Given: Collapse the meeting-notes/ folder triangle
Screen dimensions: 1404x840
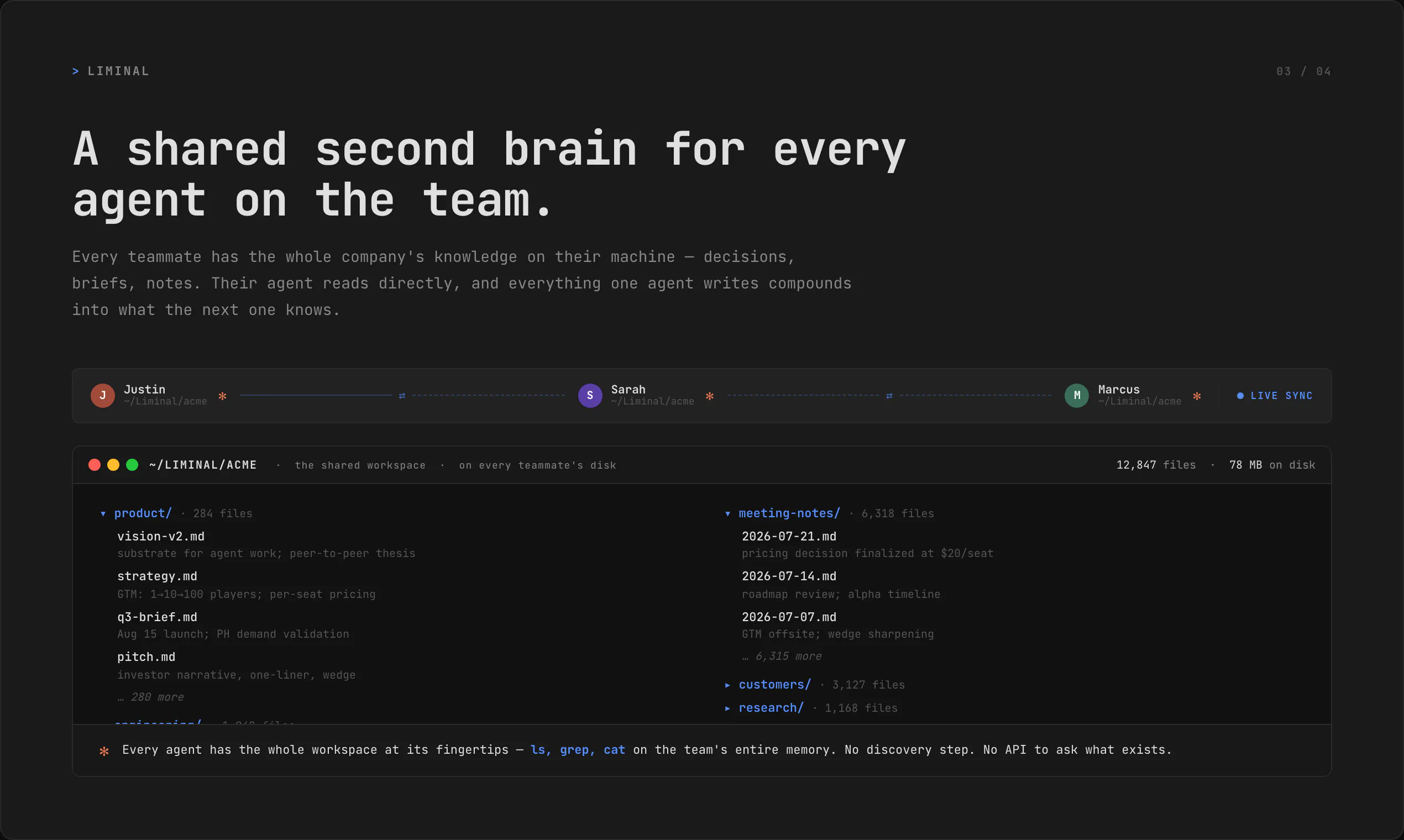Looking at the screenshot, I should coord(727,514).
